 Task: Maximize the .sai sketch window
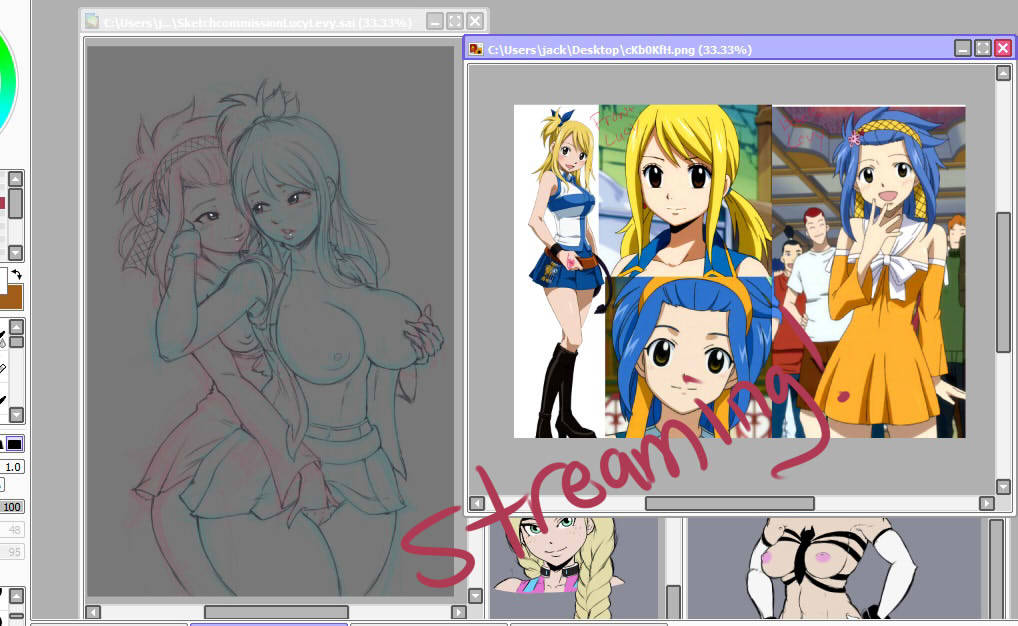[x=455, y=21]
